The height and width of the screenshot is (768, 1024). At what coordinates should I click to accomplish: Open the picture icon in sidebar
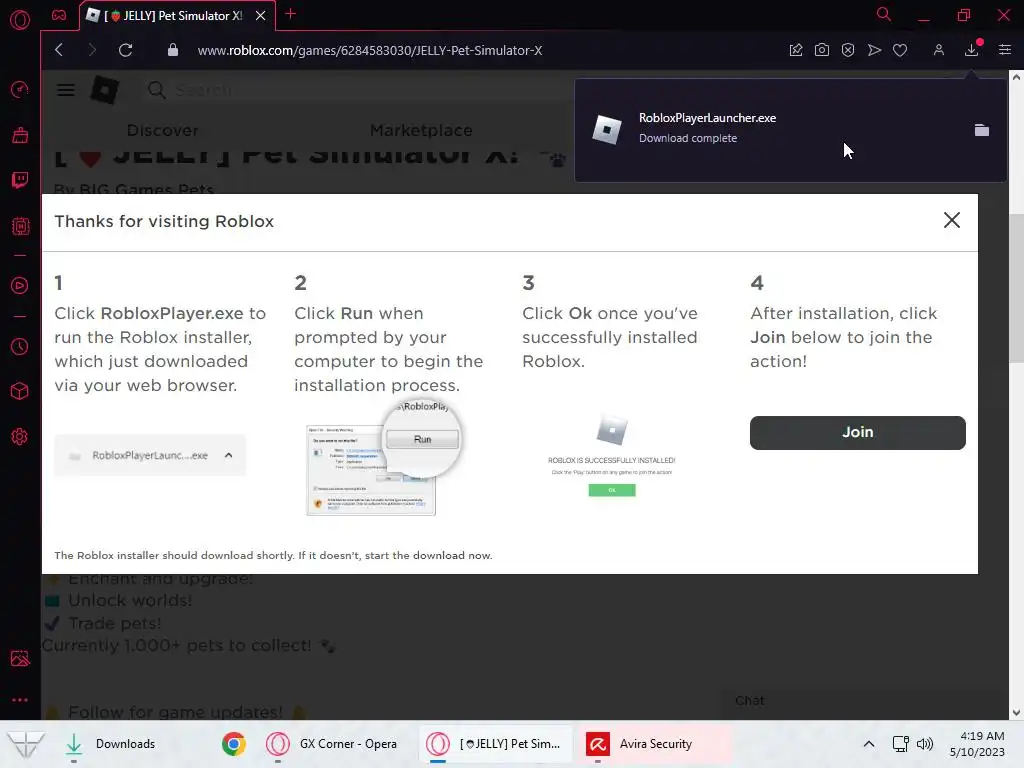tap(20, 658)
